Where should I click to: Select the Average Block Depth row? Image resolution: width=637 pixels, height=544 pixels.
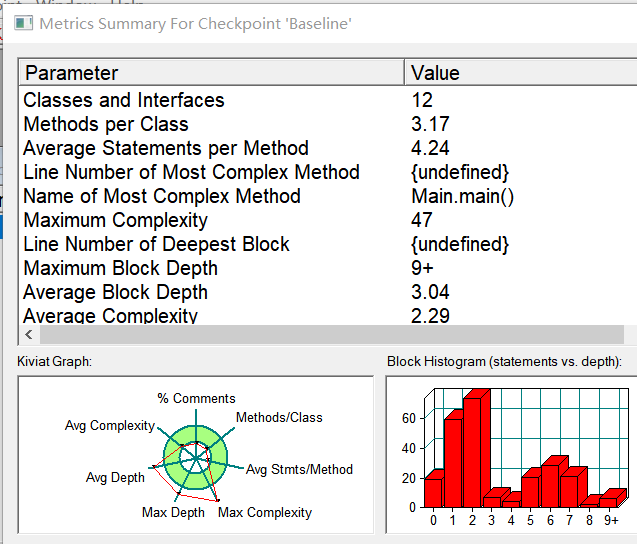coord(328,292)
